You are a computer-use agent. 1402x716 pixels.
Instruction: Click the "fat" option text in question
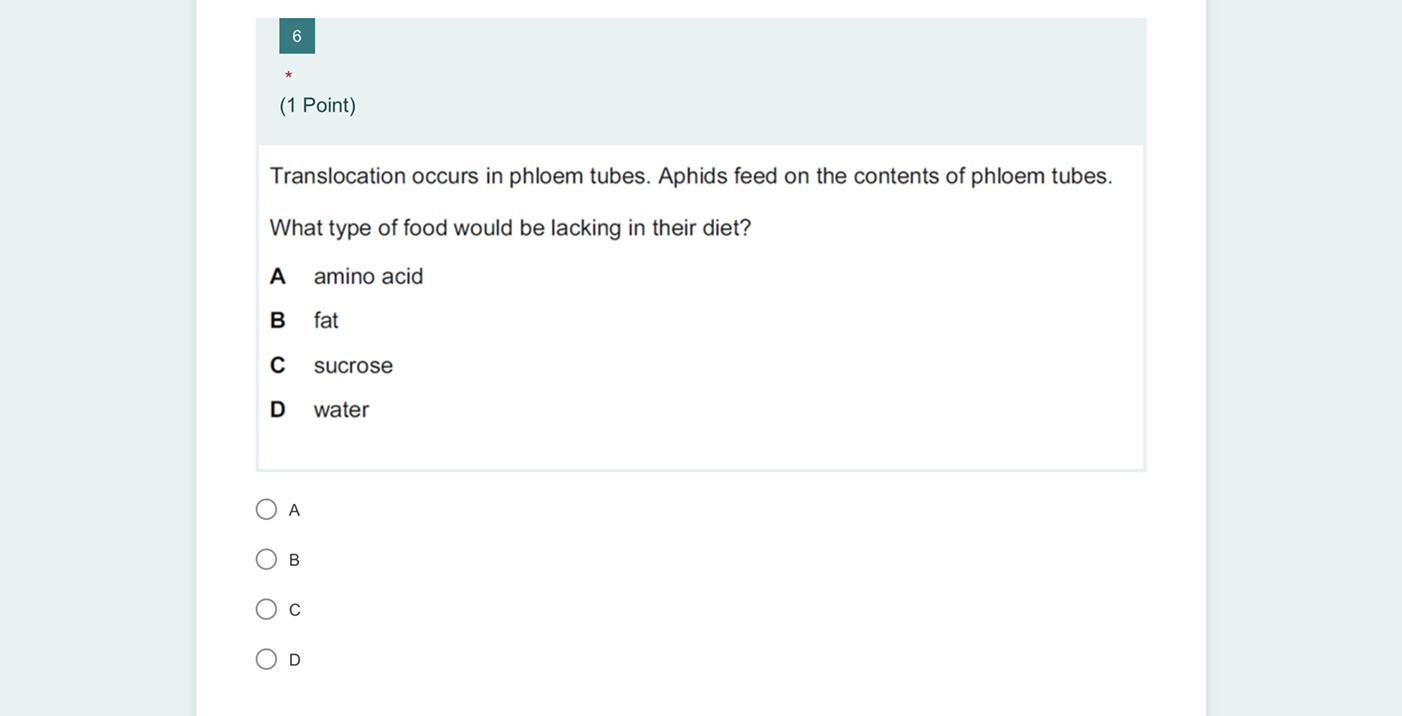point(326,321)
